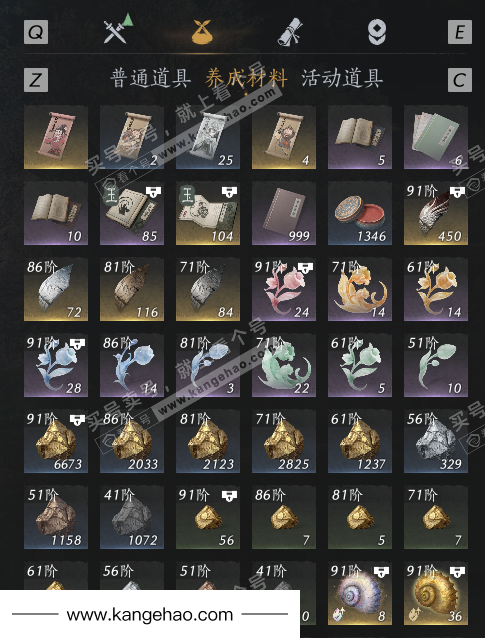This screenshot has width=485, height=638.
Task: Select the 91阶 feather item with 450
Action: (436, 213)
